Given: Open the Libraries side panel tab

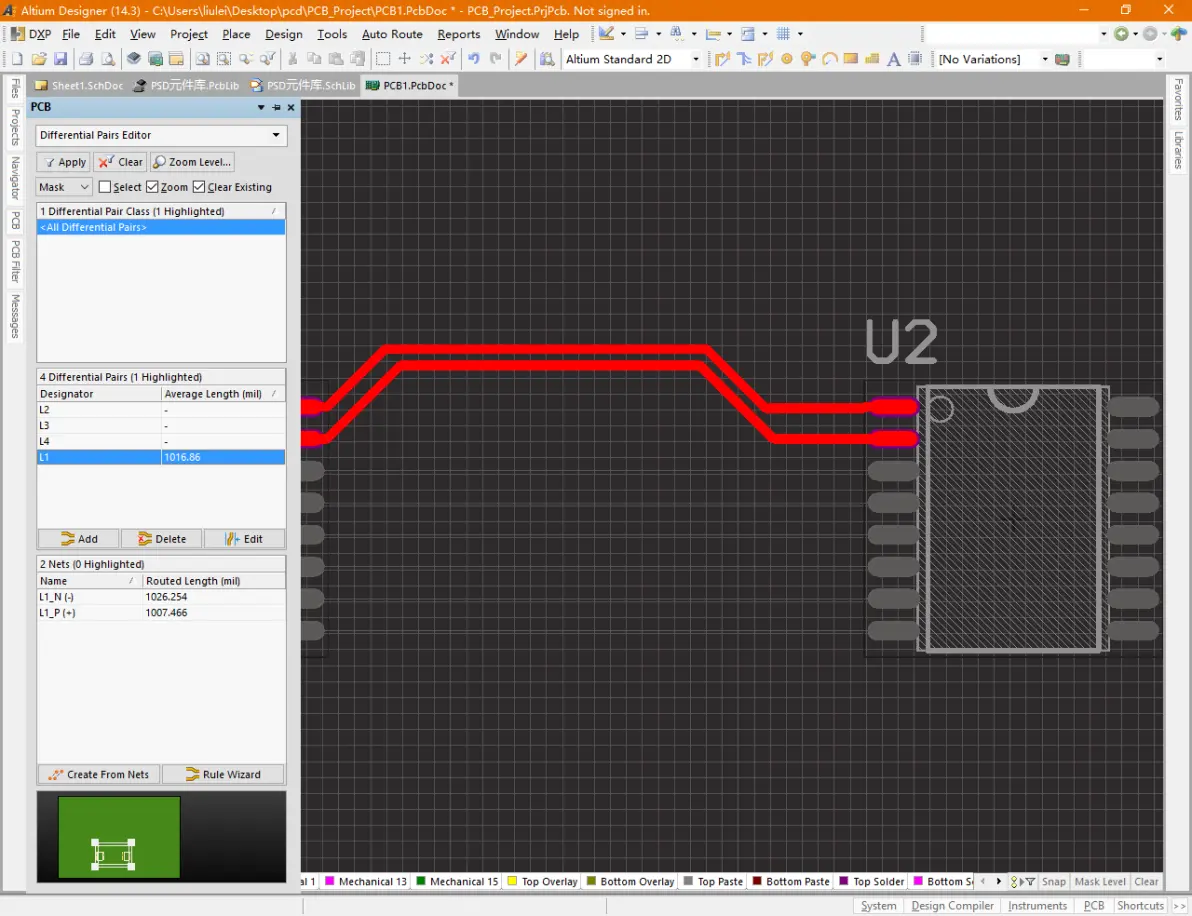Looking at the screenshot, I should [1178, 151].
